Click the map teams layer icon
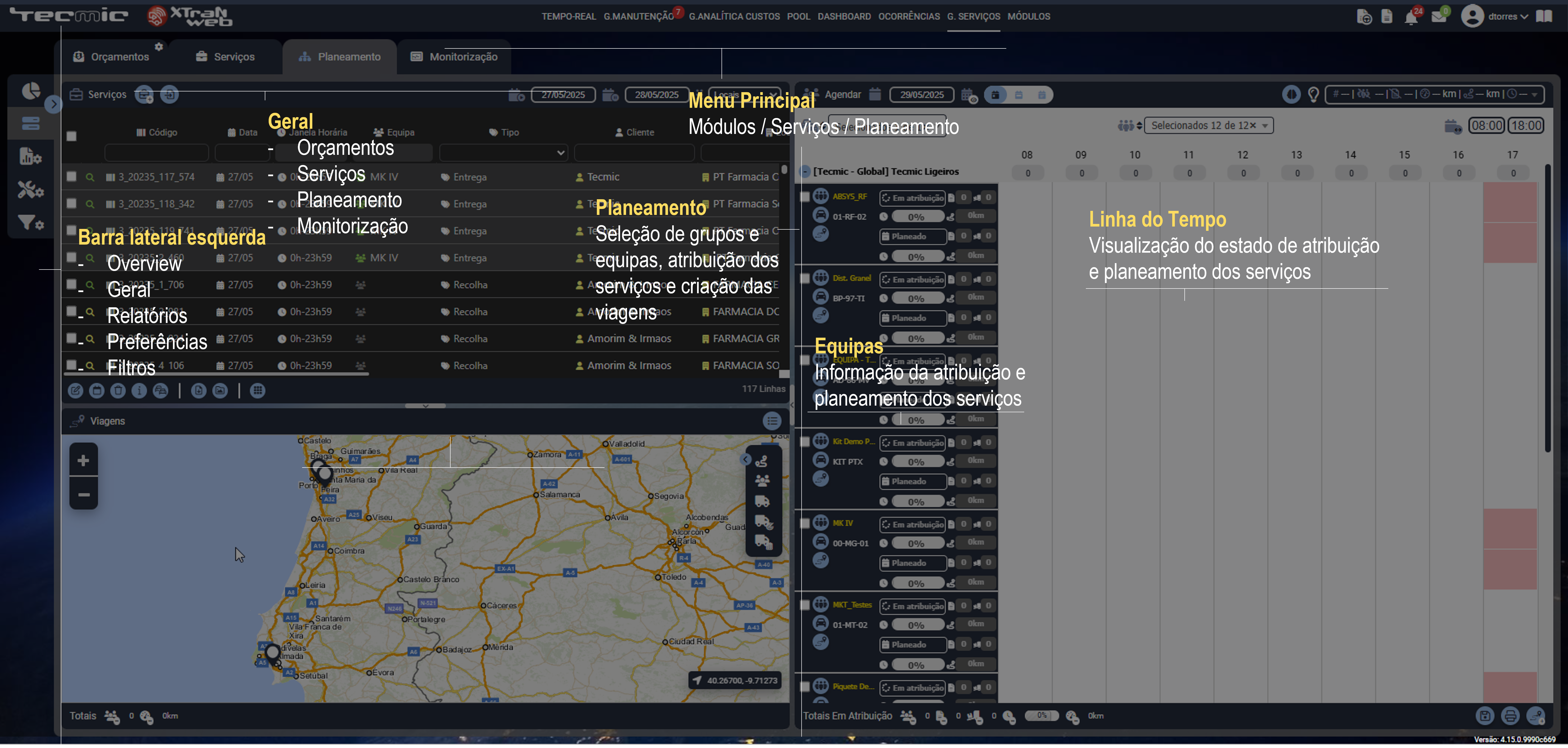This screenshot has height=748, width=1568. click(762, 481)
